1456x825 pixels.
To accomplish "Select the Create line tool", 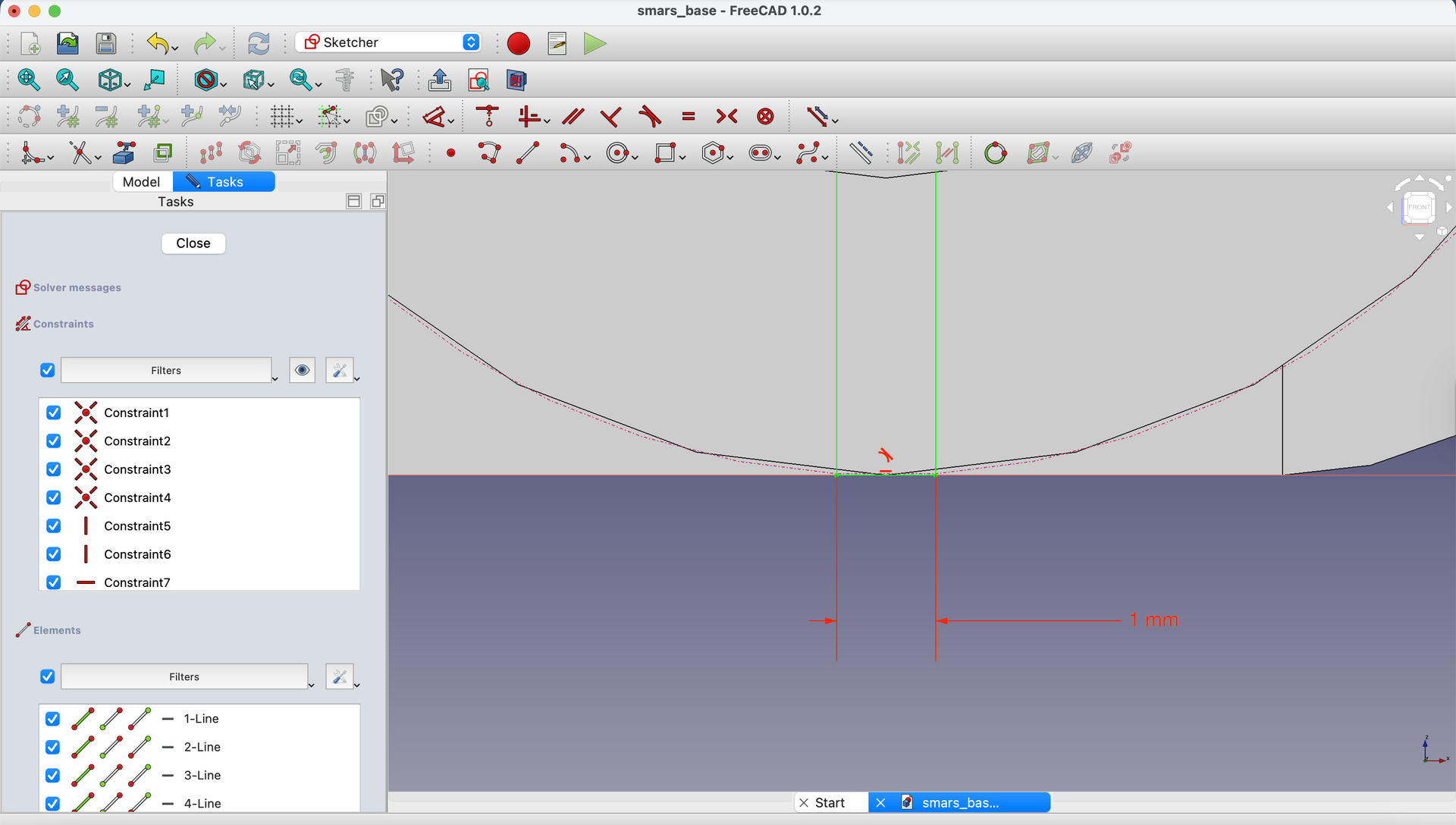I will pyautogui.click(x=528, y=153).
